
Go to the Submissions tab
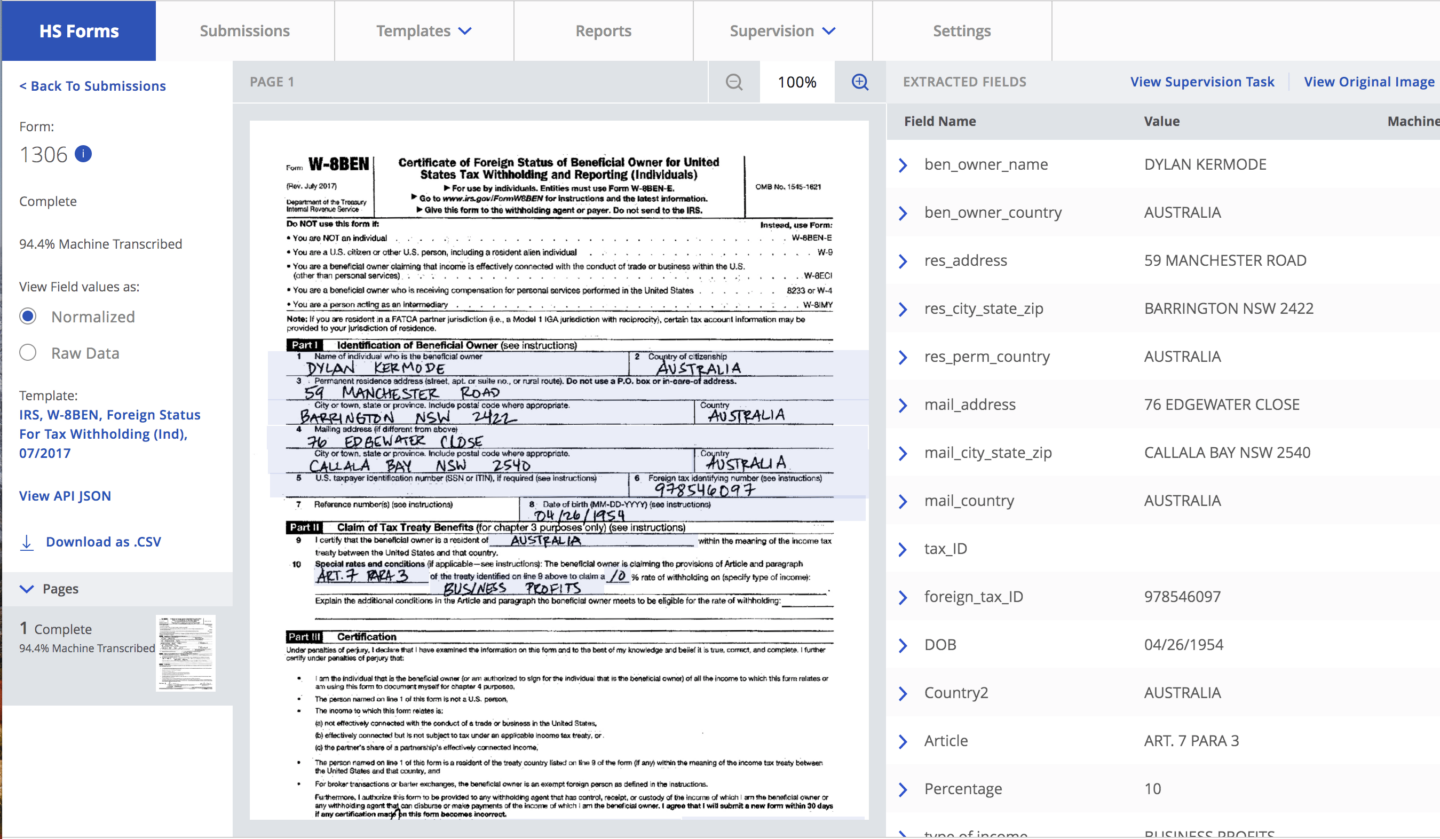pyautogui.click(x=245, y=31)
